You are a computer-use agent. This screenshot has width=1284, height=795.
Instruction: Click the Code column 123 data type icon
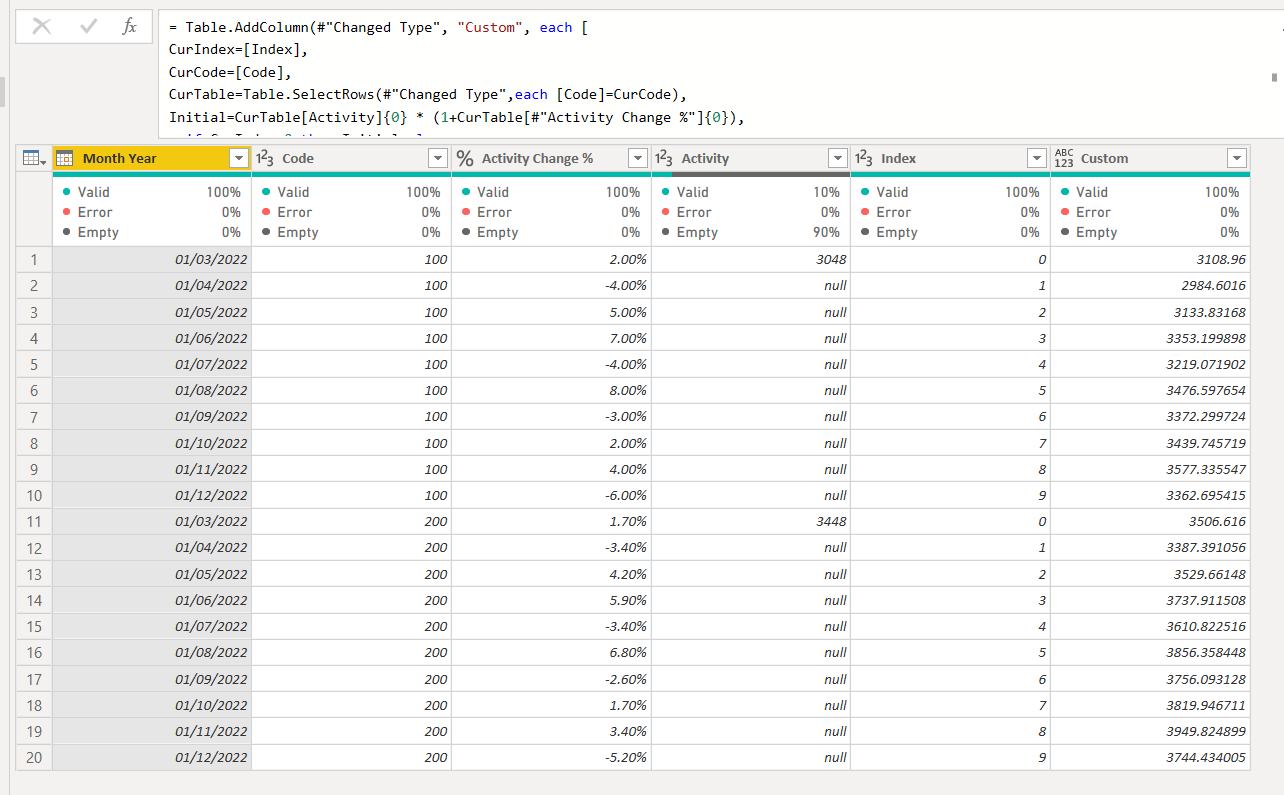pos(266,158)
